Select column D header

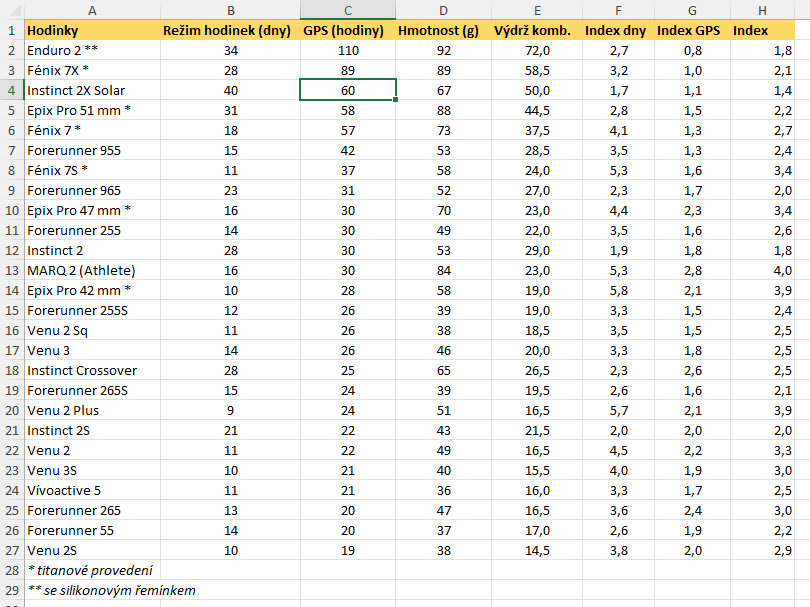444,10
